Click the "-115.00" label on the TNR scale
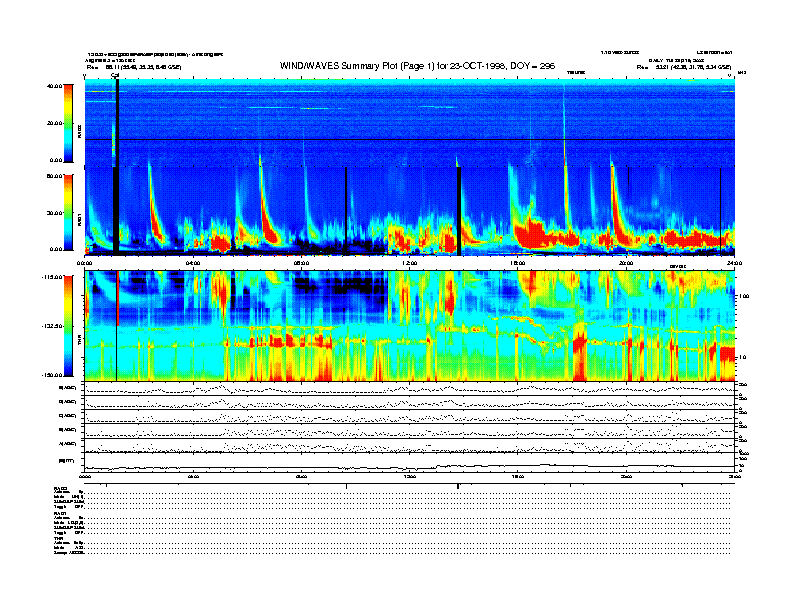Image resolution: width=792 pixels, height=612 pixels. 52,277
